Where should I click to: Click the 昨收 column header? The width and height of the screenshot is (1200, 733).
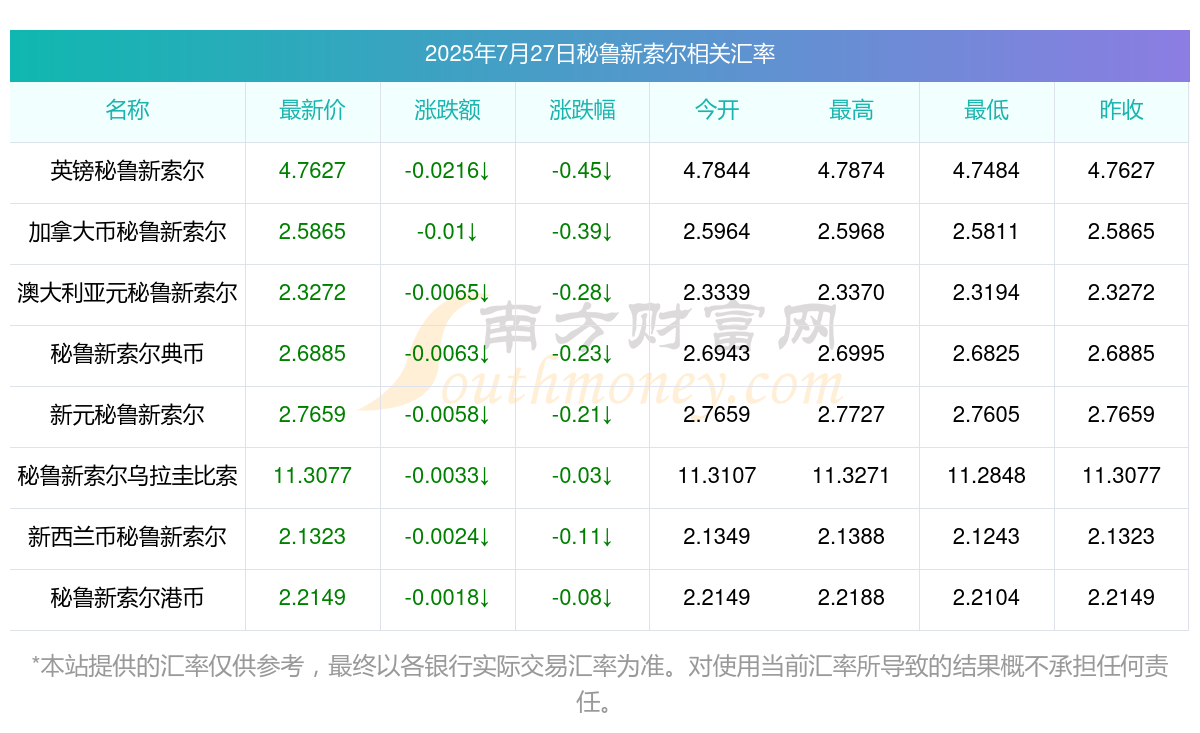pos(1121,110)
